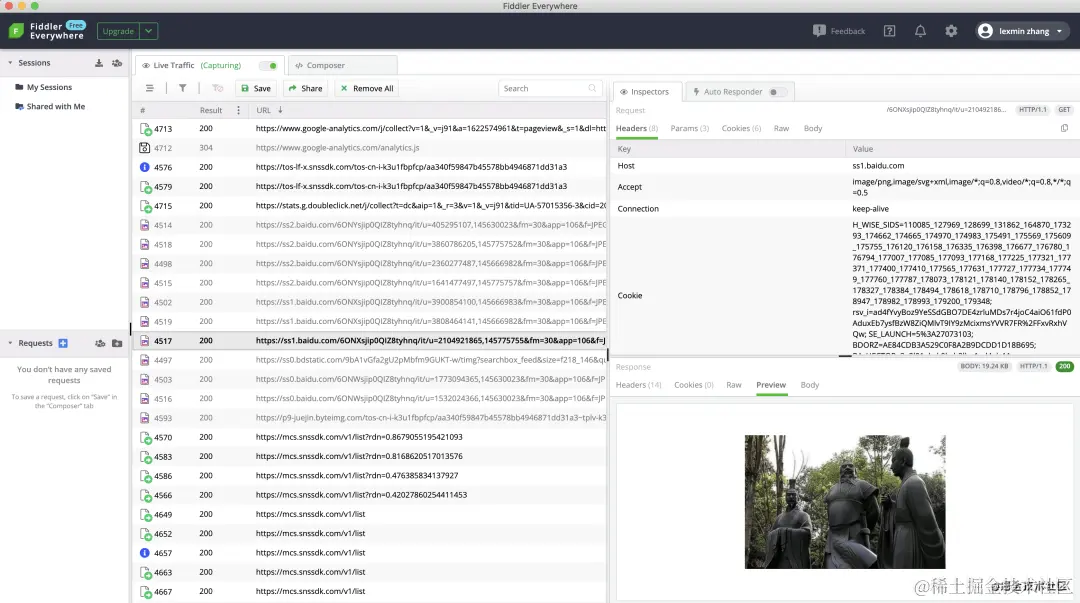The height and width of the screenshot is (603, 1080).
Task: Open response Raw tab
Action: (734, 385)
